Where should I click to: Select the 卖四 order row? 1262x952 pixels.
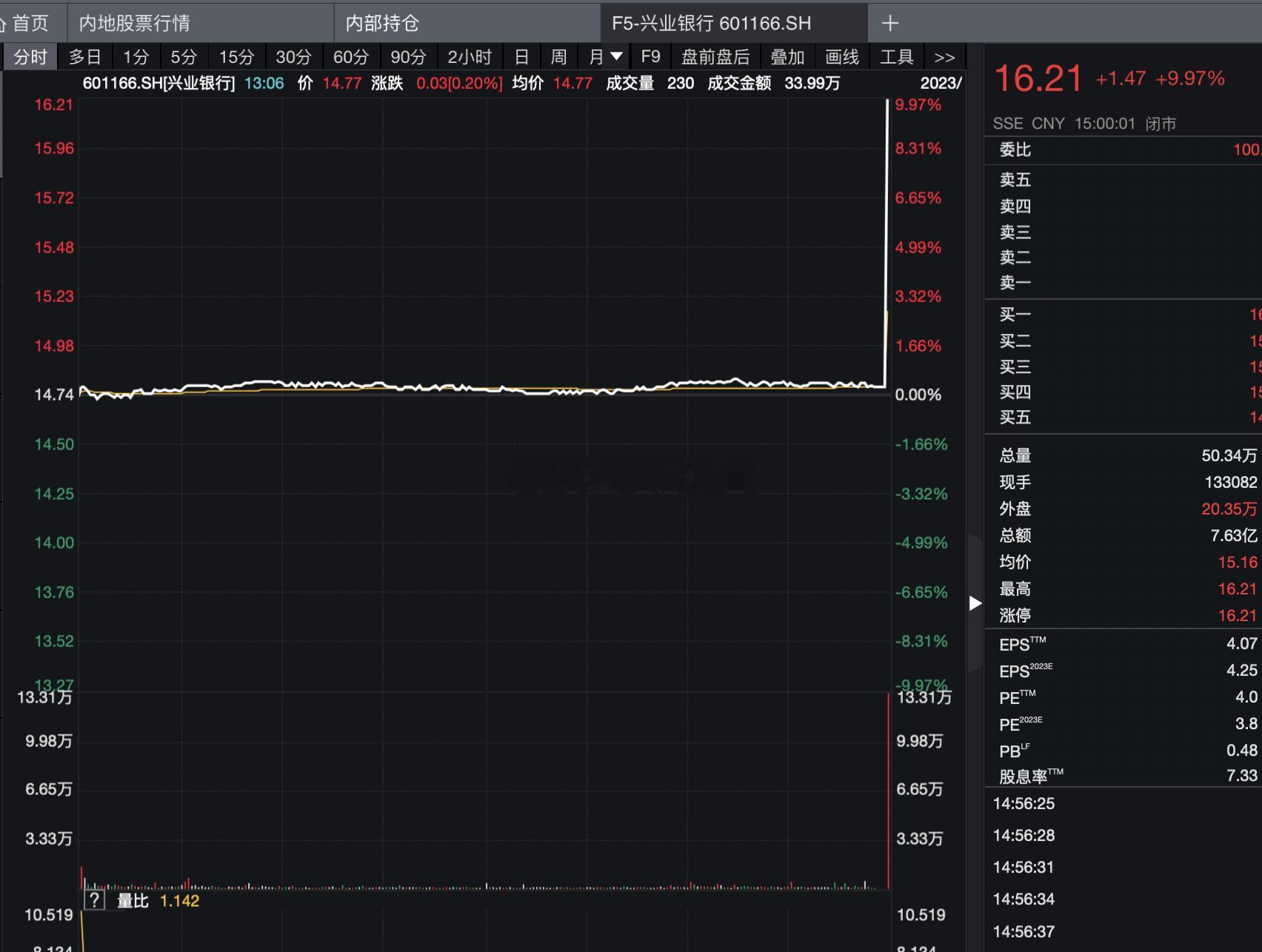coord(1124,207)
